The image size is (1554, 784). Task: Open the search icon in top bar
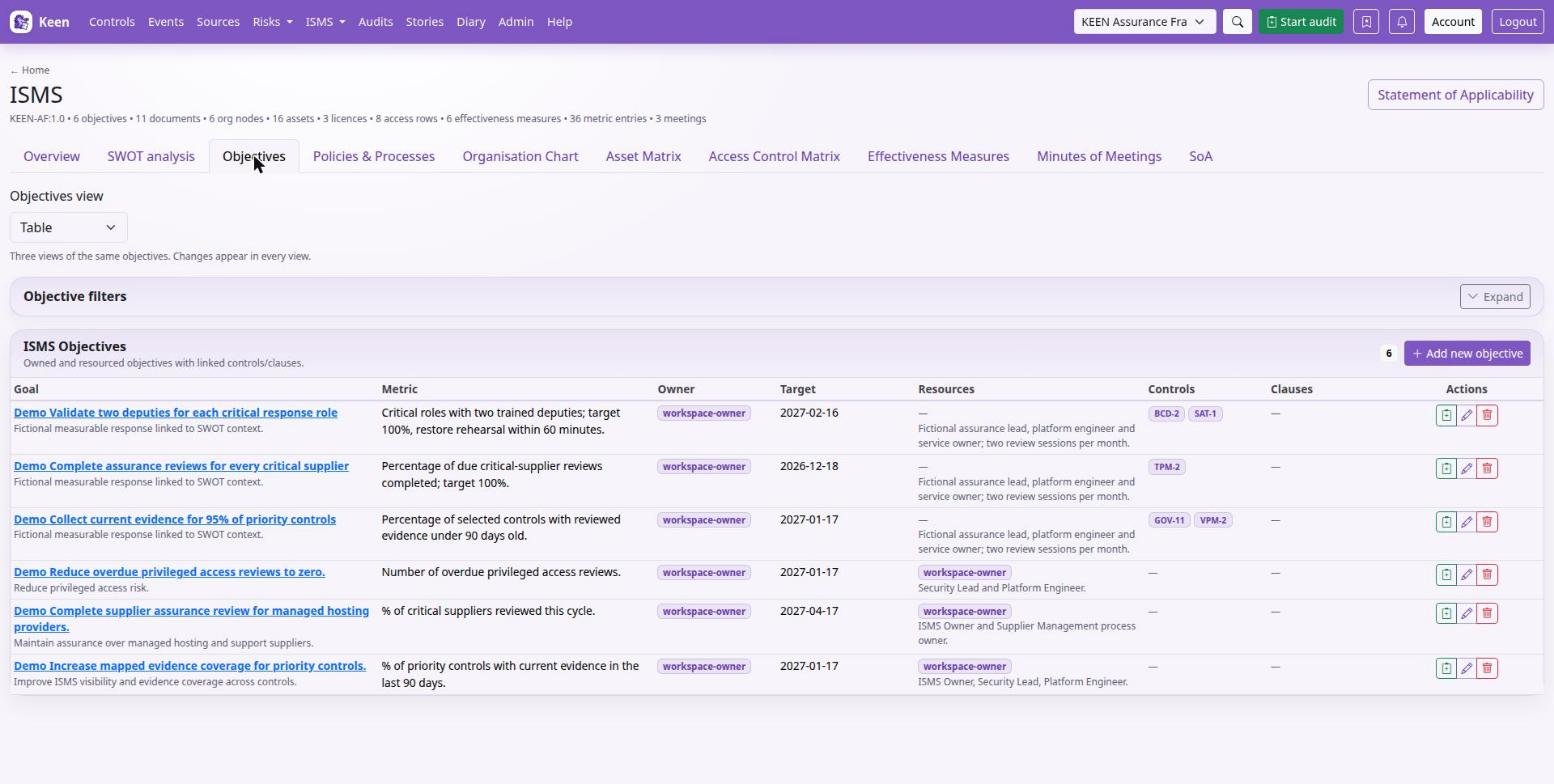[x=1237, y=22]
